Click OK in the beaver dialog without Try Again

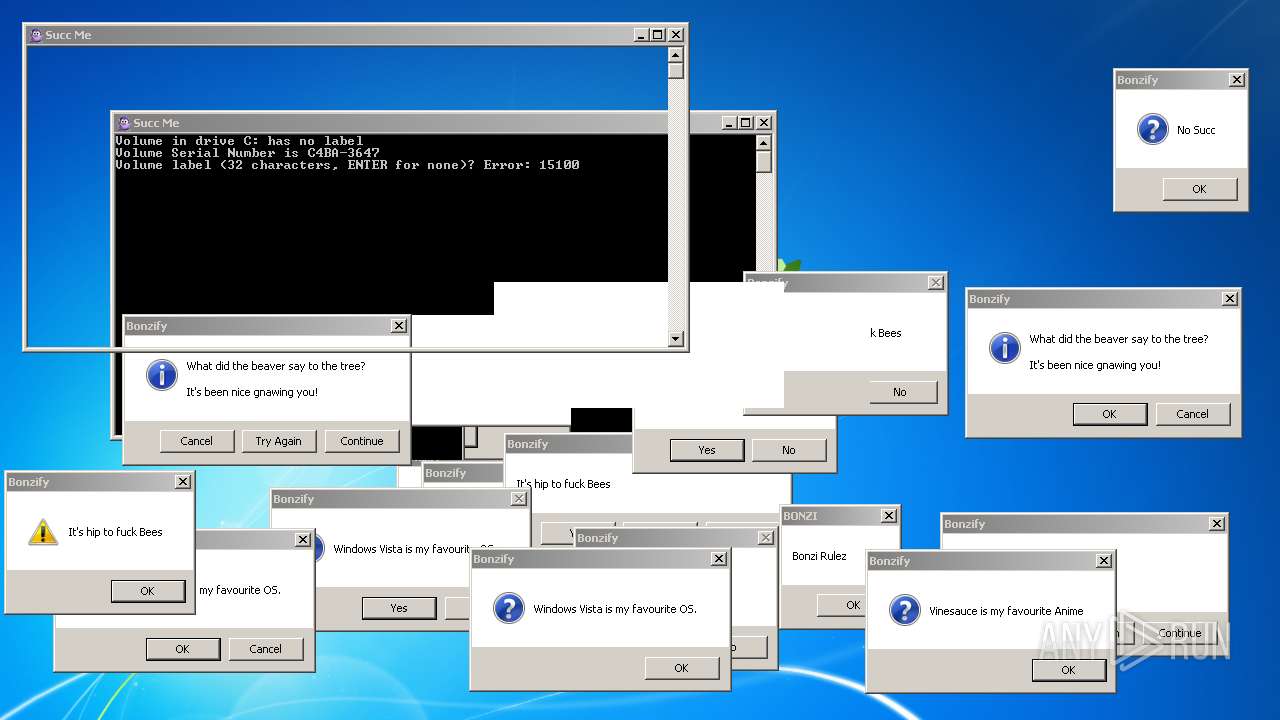coord(1109,414)
